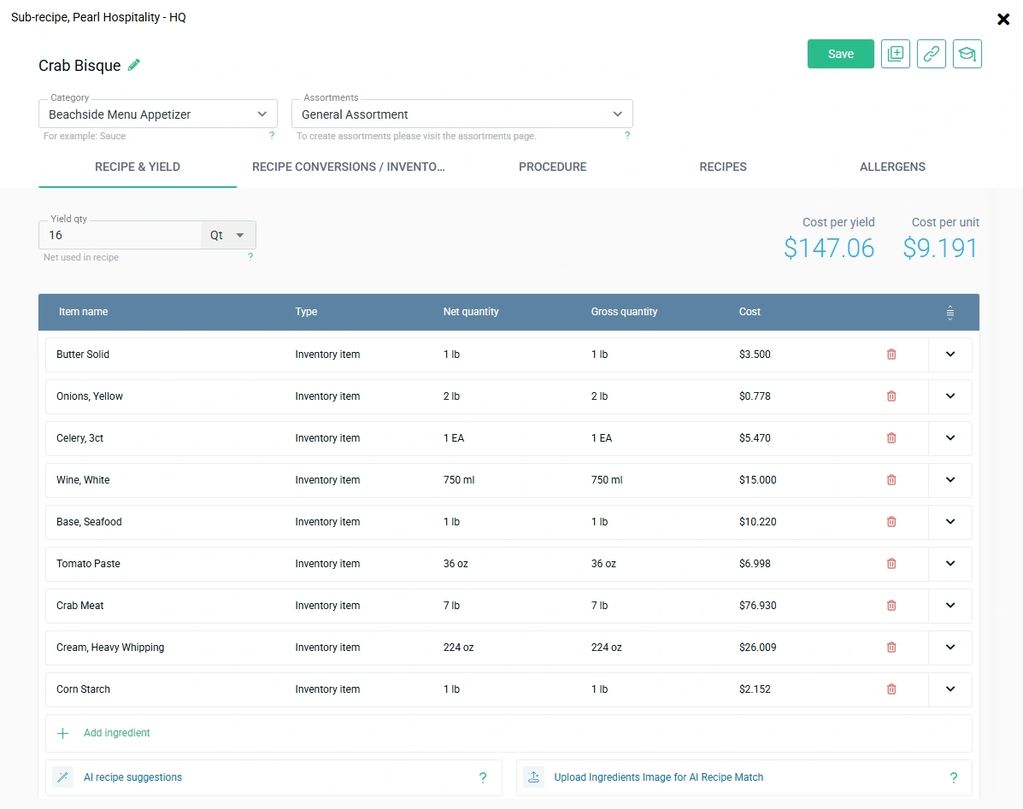Click trash icon for Crab Meat
Viewport: 1023px width, 809px height.
point(892,606)
